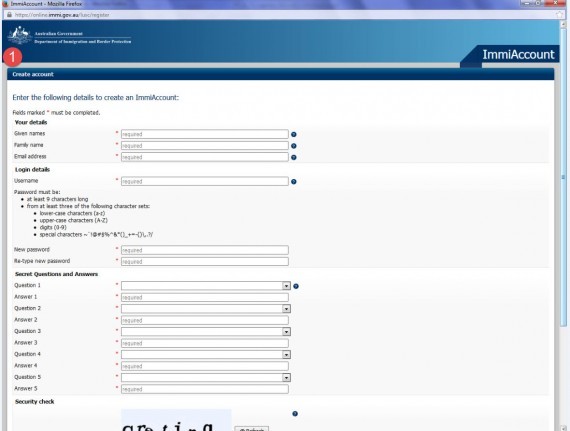Click the Refresh captcha button
The height and width of the screenshot is (431, 570).
tap(252, 429)
